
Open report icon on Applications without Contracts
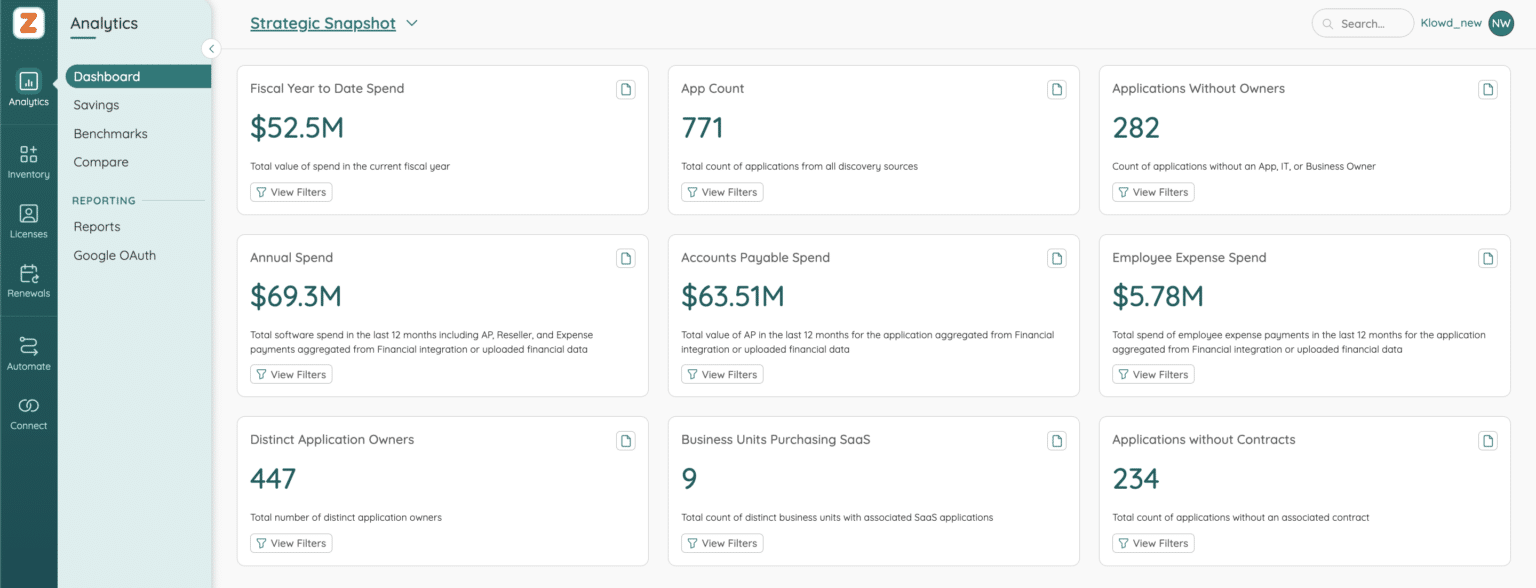pos(1488,441)
